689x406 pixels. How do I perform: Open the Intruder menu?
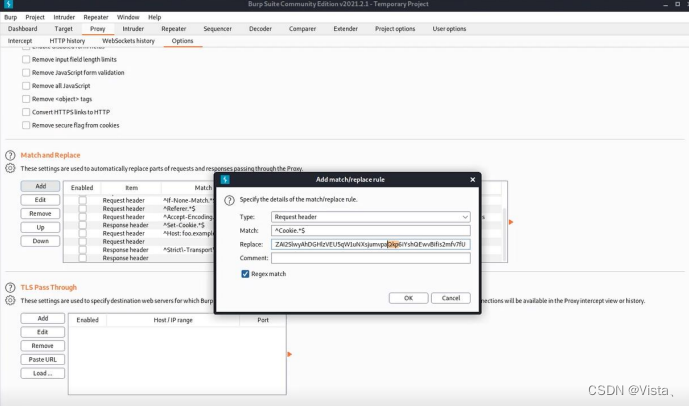click(64, 17)
